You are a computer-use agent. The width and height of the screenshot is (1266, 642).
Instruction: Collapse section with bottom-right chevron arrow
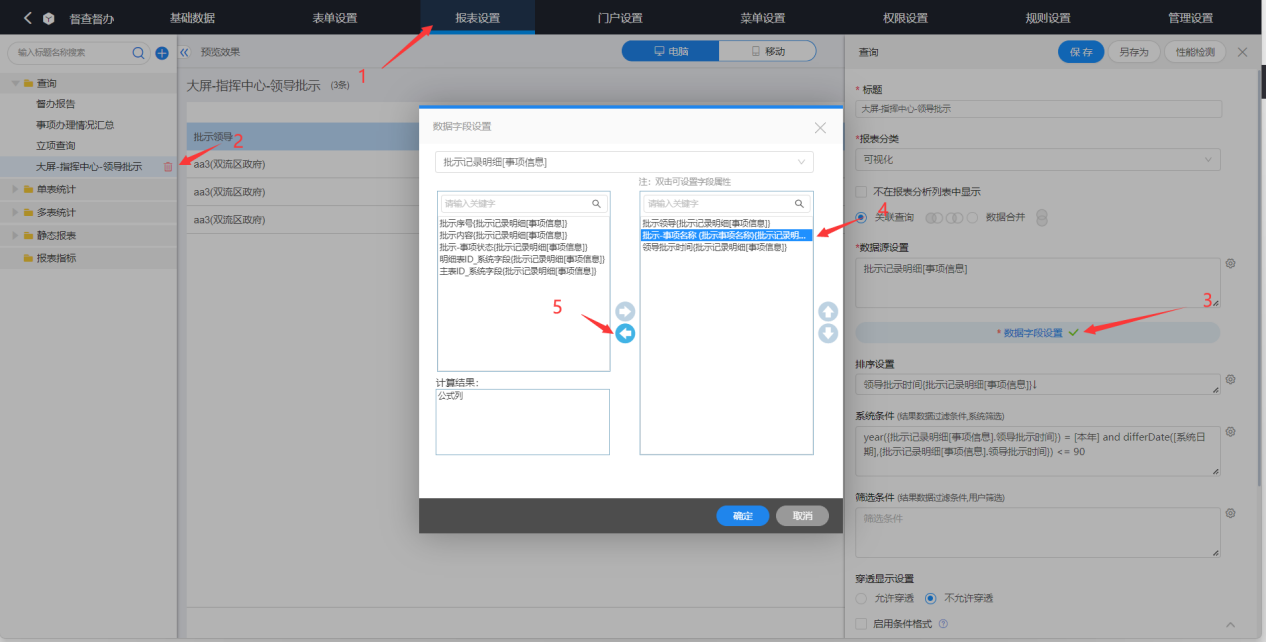pyautogui.click(x=1231, y=625)
